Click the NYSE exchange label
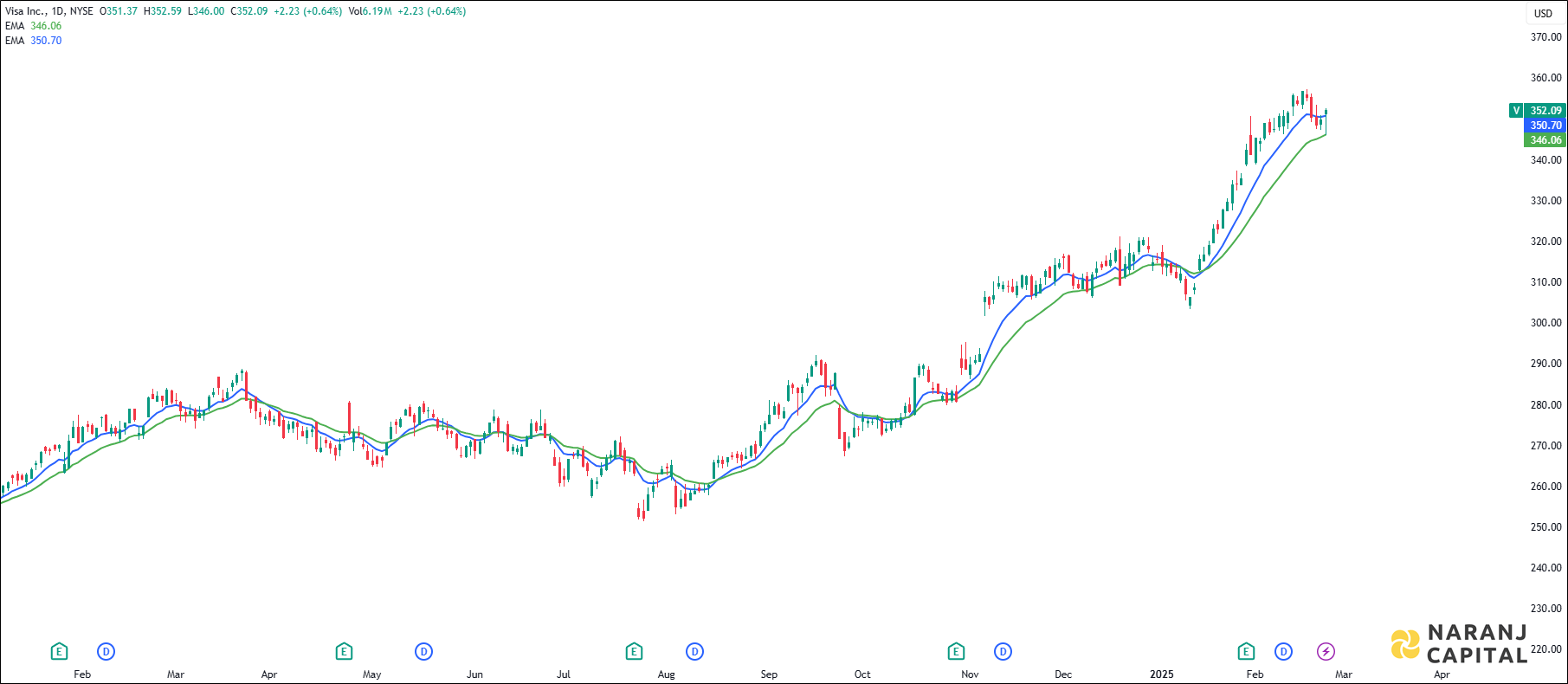The height and width of the screenshot is (684, 1568). tap(81, 11)
